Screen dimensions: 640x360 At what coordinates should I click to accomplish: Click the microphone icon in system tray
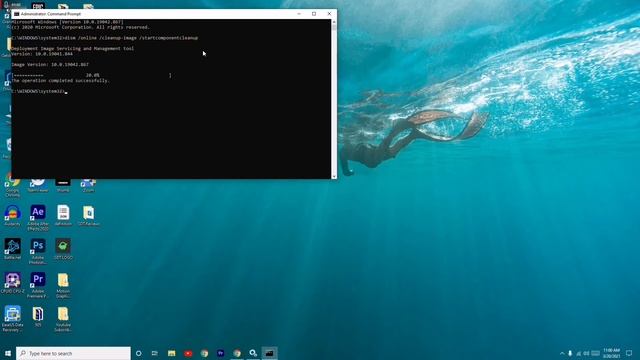pos(570,353)
